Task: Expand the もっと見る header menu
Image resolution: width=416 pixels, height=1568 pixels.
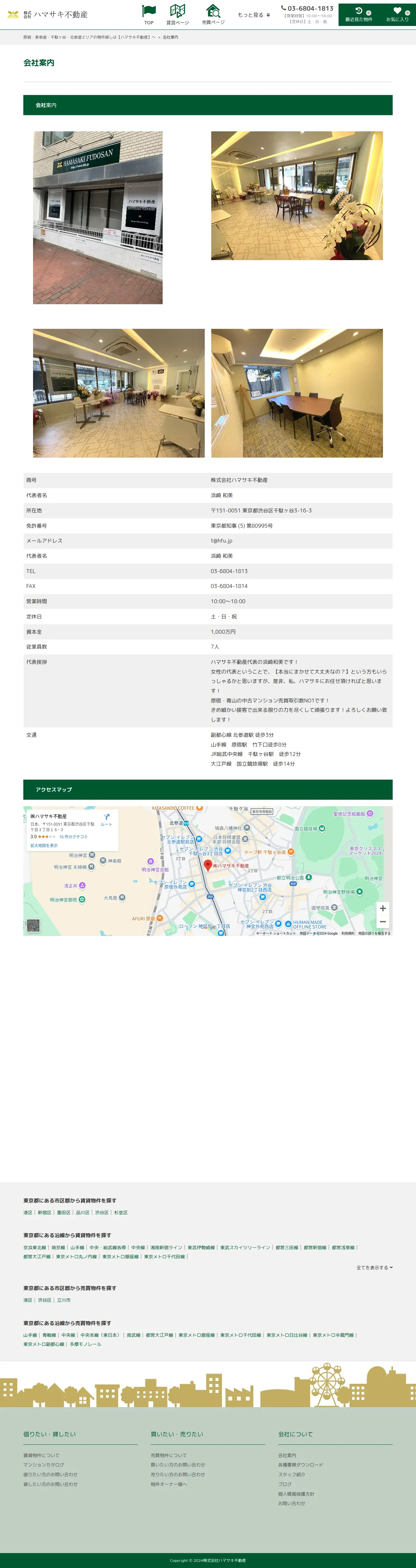Action: pyautogui.click(x=254, y=15)
